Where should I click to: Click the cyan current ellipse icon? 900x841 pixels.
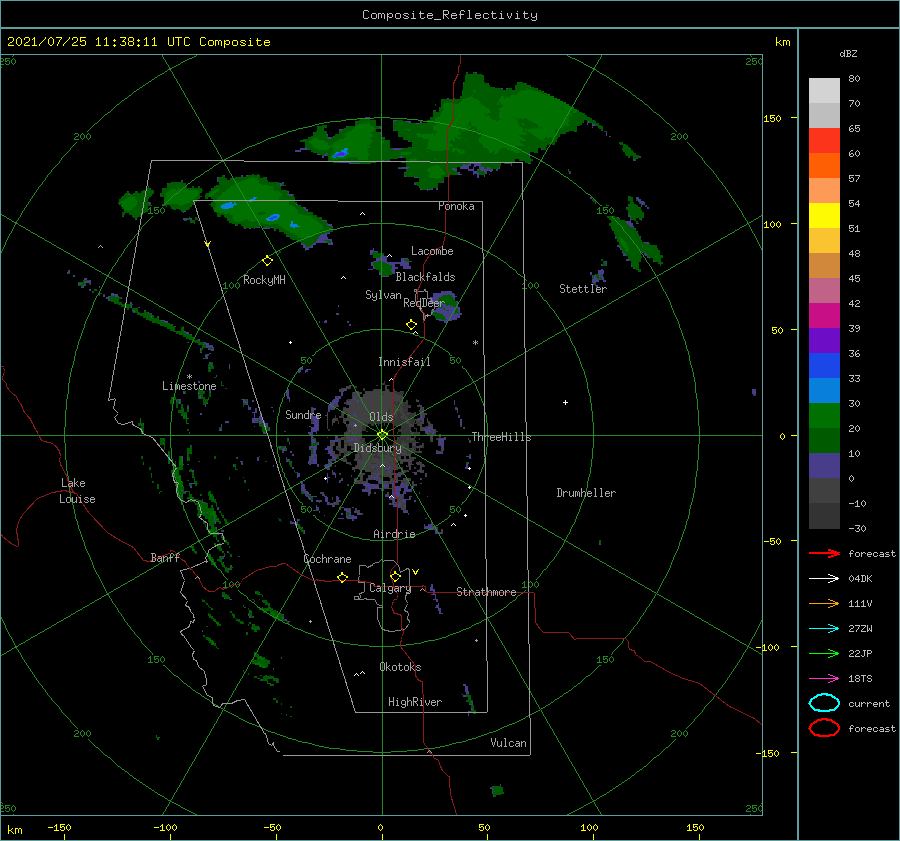point(824,703)
